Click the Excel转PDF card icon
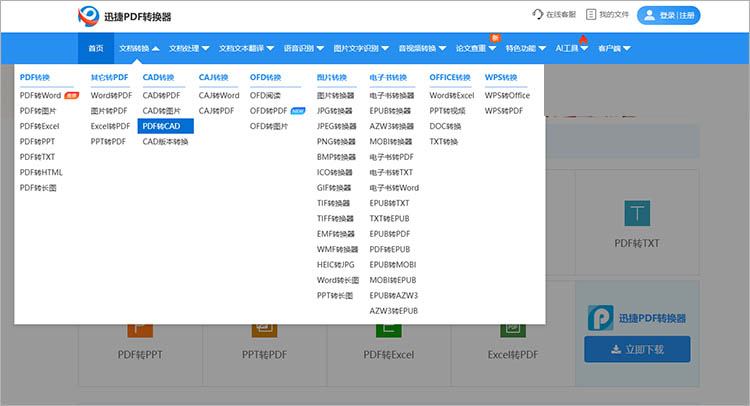The image size is (750, 406). [x=513, y=330]
